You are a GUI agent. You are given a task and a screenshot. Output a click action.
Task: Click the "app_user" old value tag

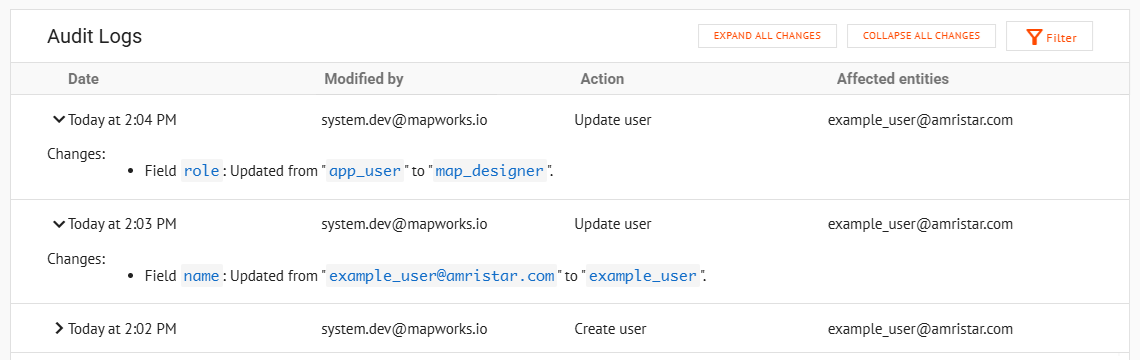coord(365,172)
